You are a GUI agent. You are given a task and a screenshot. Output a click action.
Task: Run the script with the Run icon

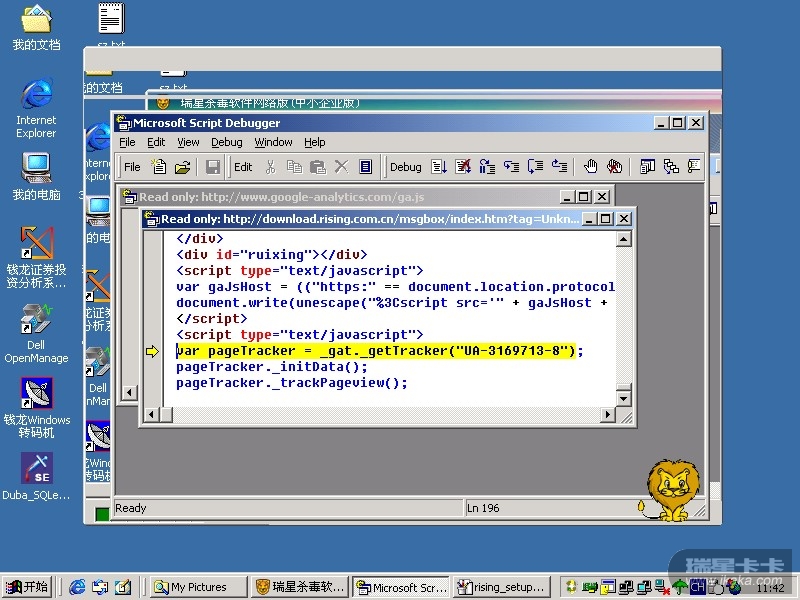pyautogui.click(x=439, y=166)
